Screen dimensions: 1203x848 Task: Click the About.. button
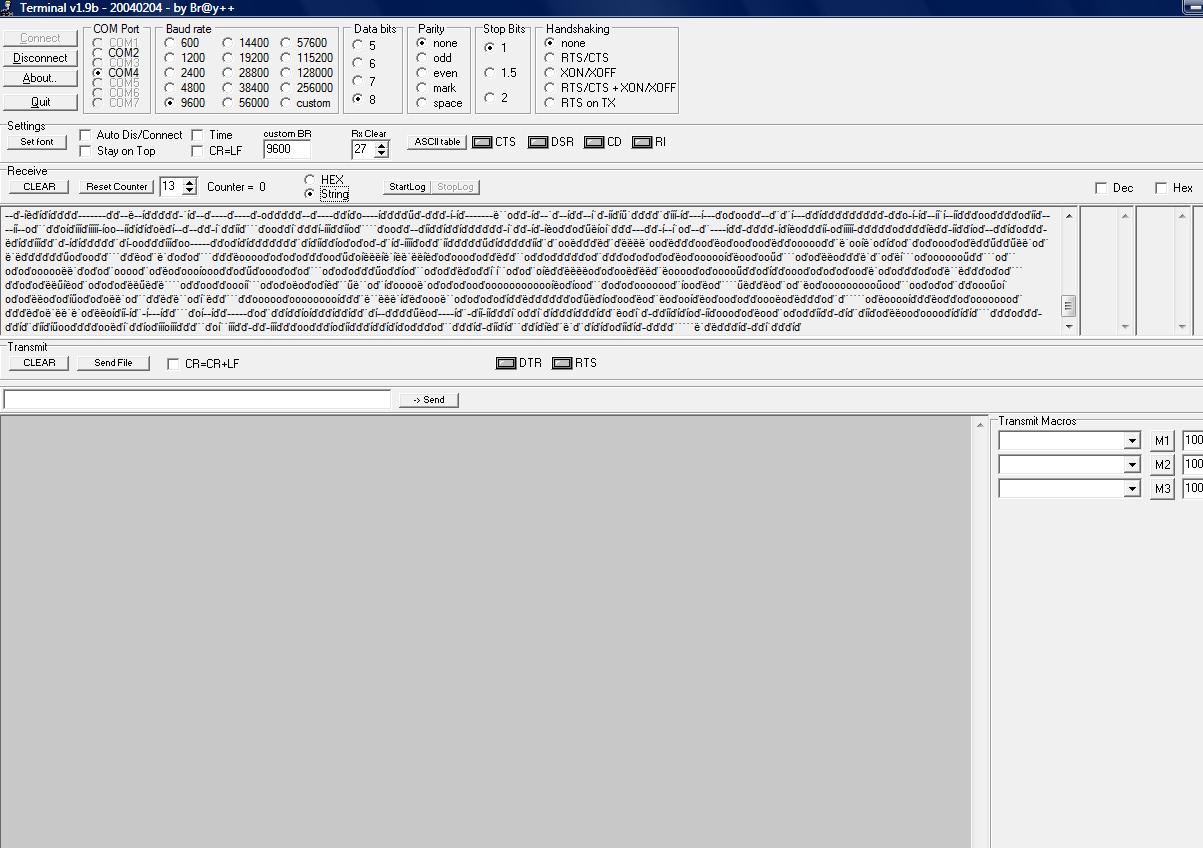pos(40,78)
